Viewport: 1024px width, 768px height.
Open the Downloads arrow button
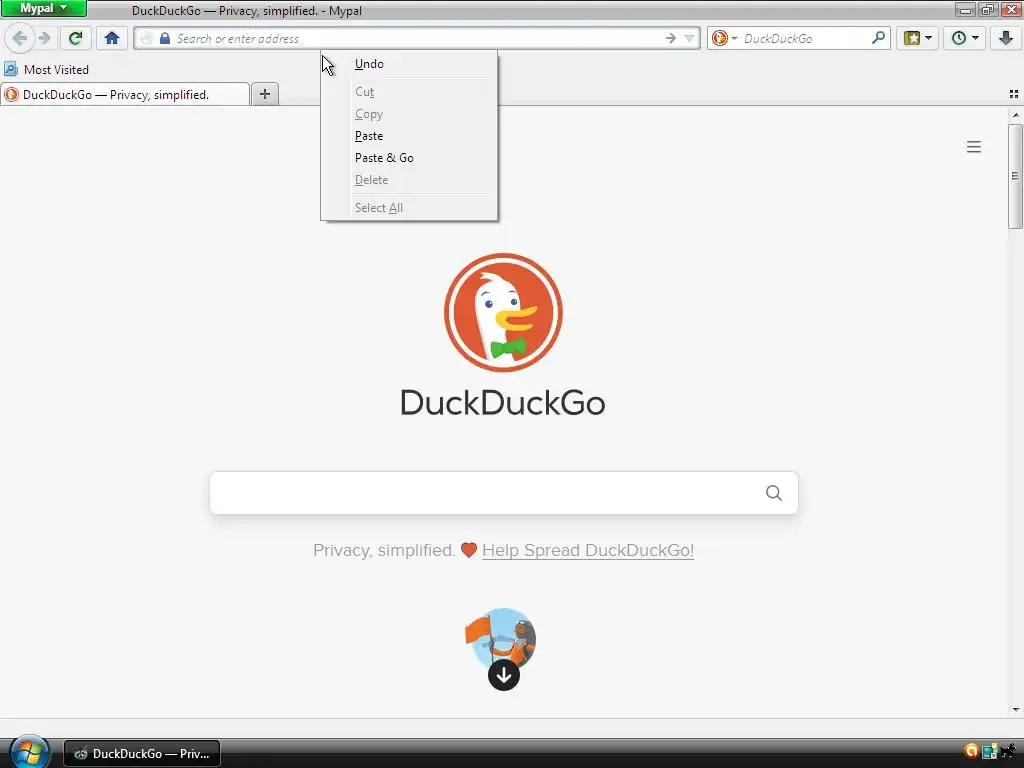pyautogui.click(x=1006, y=39)
